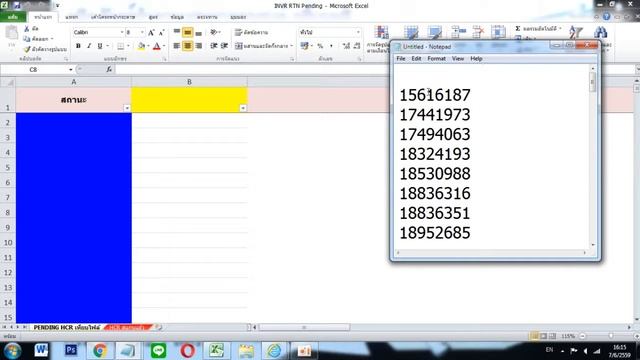The width and height of the screenshot is (640, 360).
Task: Click the Sort and Filter icon
Action: click(576, 33)
